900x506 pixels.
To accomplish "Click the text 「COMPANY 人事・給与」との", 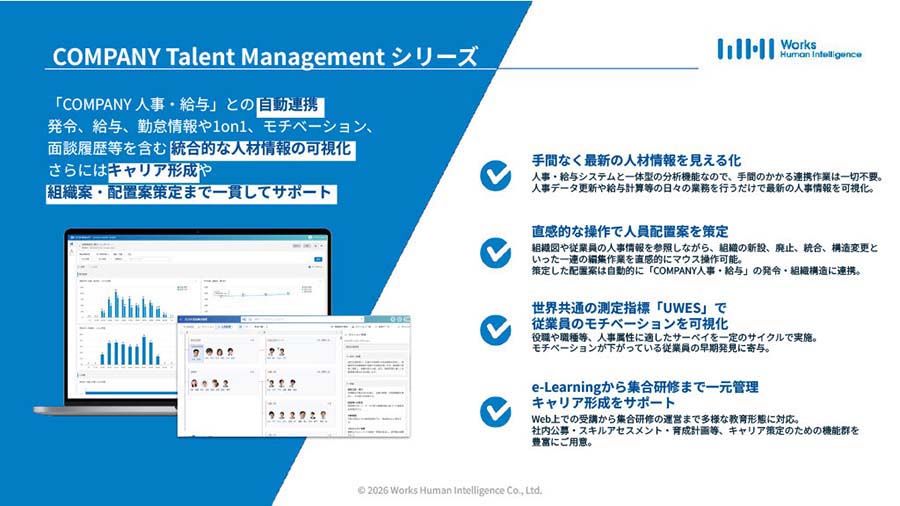I will [152, 104].
